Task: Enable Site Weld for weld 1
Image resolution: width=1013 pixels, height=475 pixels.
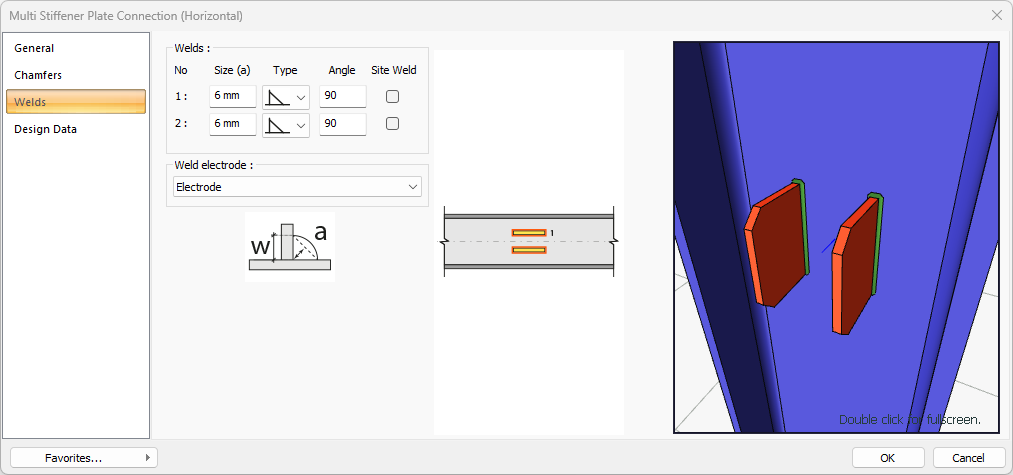Action: click(x=392, y=96)
